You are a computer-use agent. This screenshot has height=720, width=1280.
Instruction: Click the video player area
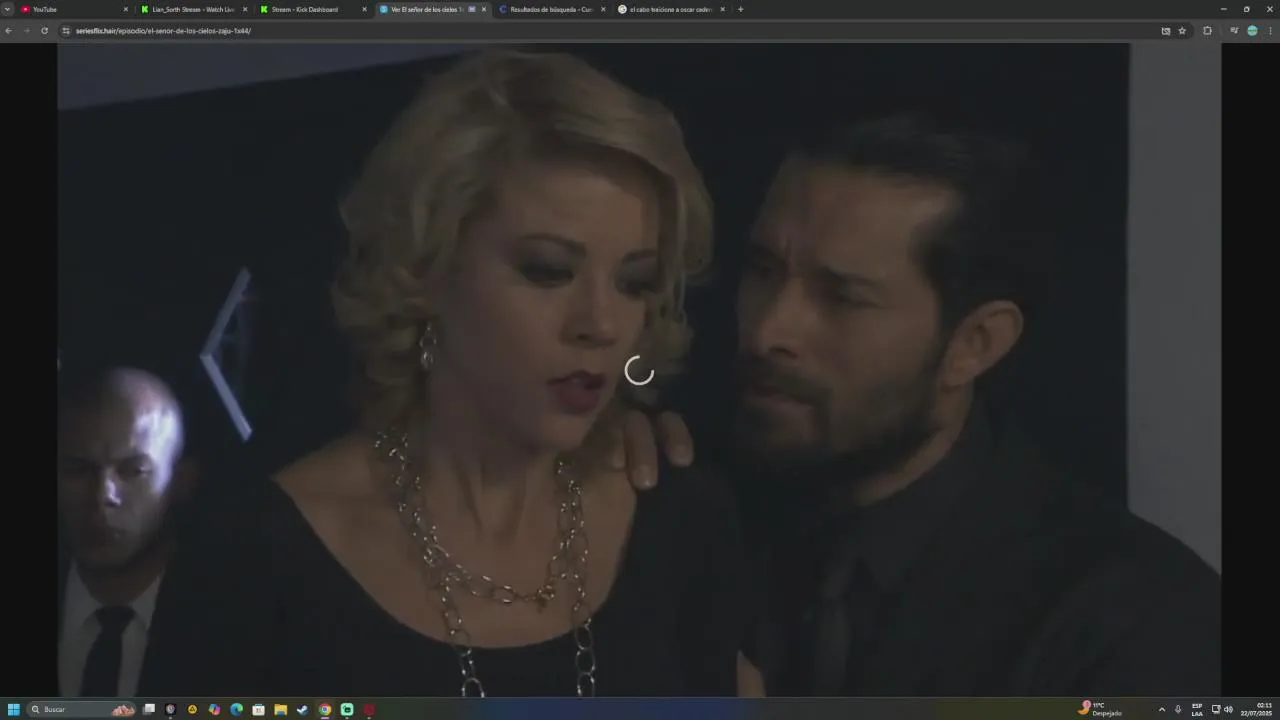point(639,369)
